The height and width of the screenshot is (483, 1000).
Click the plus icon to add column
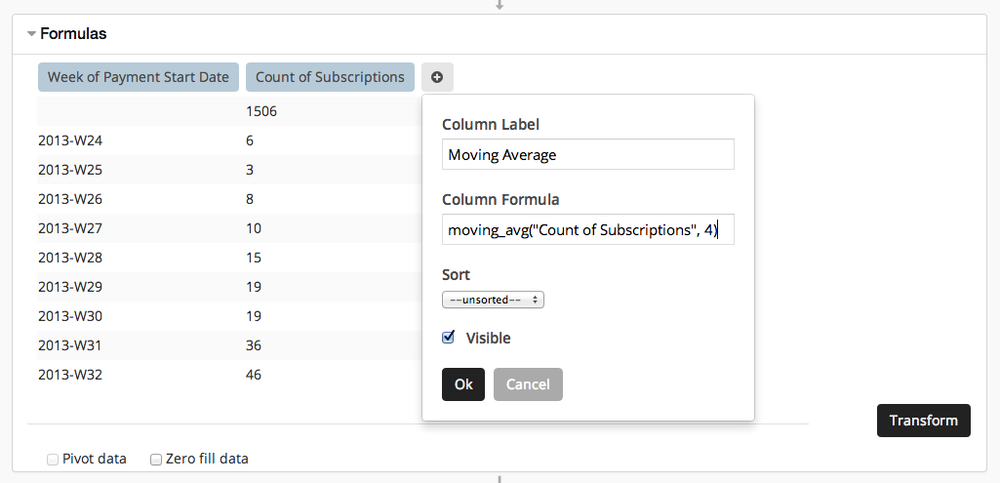437,77
